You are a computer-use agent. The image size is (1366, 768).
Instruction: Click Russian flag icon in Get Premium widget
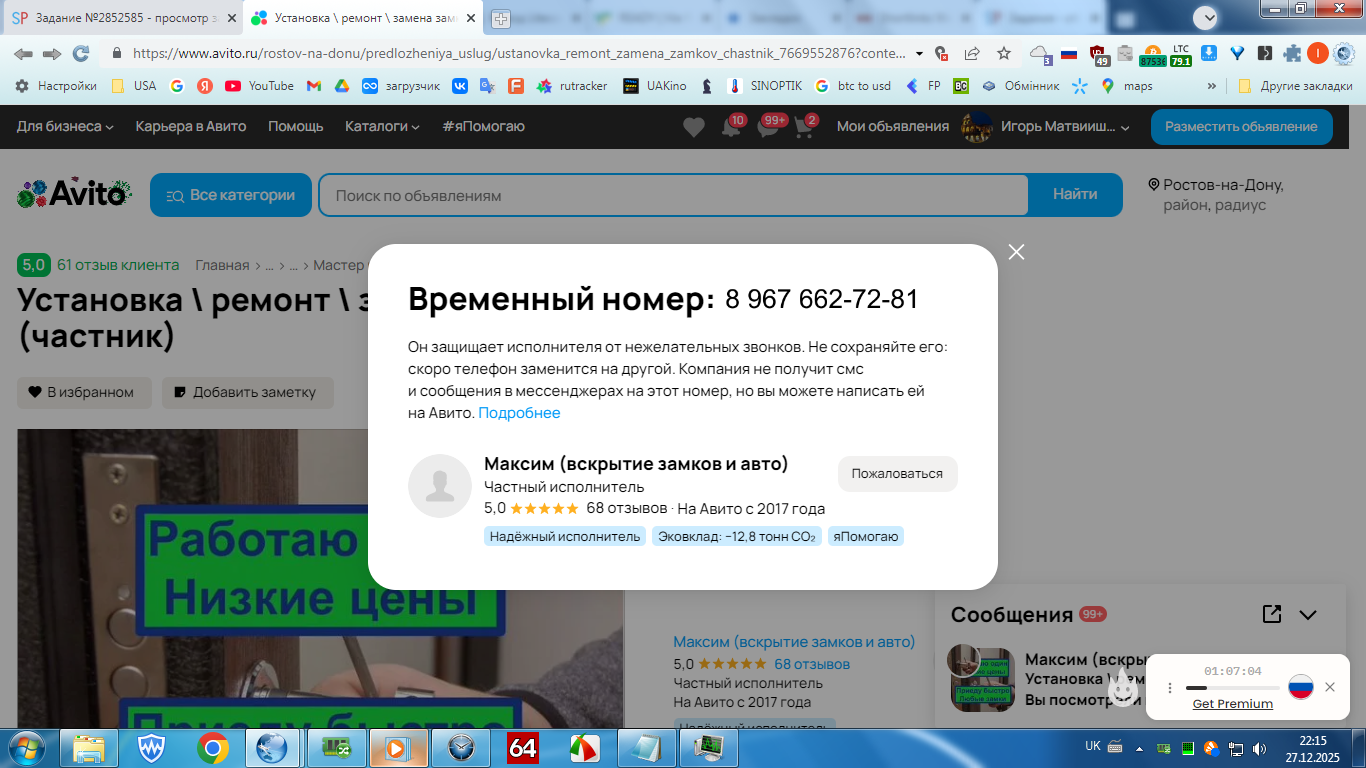point(1300,687)
